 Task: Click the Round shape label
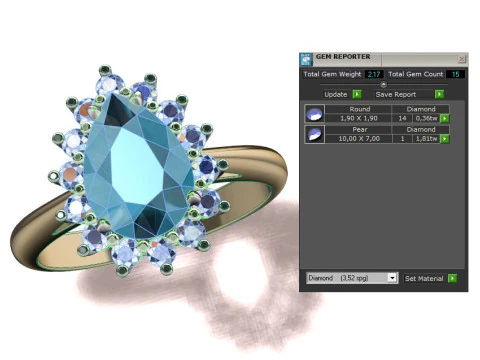click(359, 109)
